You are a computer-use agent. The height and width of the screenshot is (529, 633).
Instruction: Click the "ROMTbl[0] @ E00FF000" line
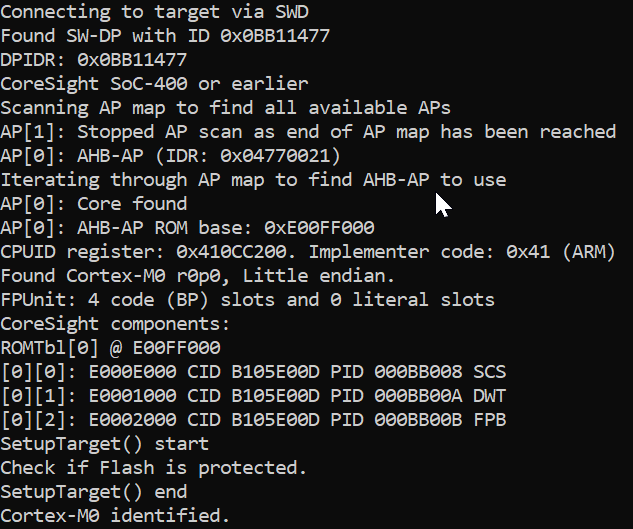[x=110, y=348]
